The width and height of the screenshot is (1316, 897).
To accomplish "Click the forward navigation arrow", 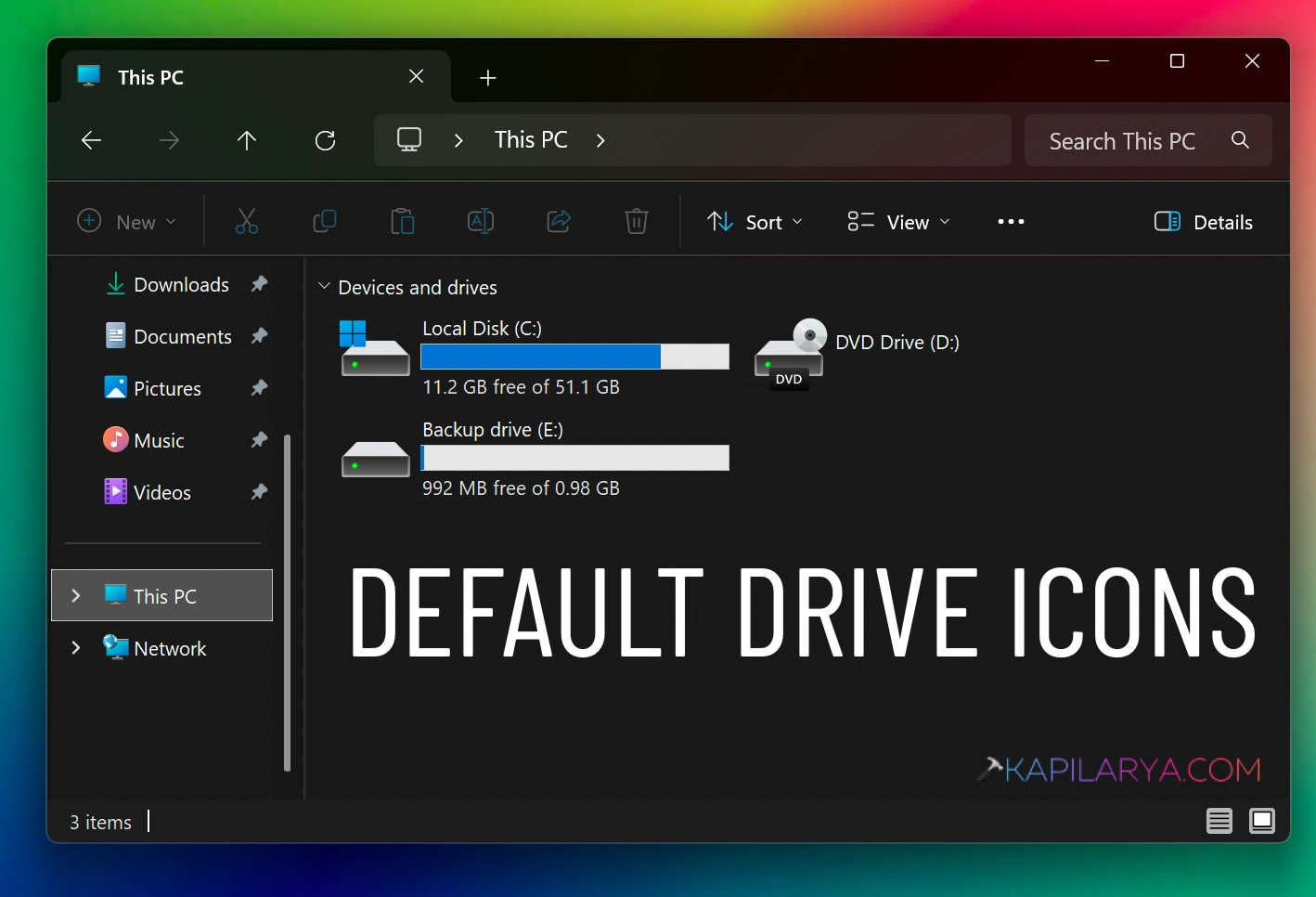I will click(x=169, y=140).
